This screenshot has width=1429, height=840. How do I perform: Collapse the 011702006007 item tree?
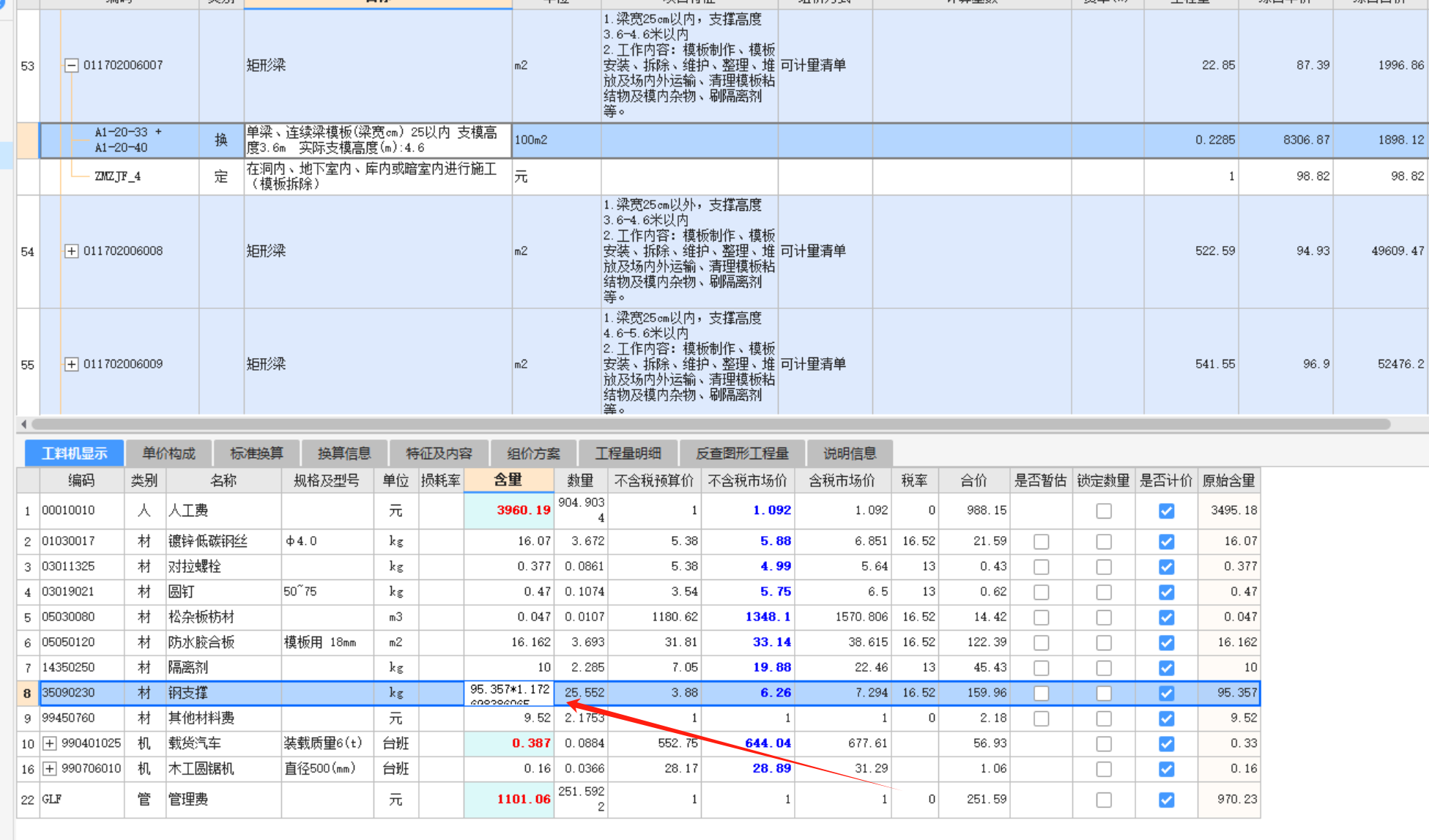point(71,65)
